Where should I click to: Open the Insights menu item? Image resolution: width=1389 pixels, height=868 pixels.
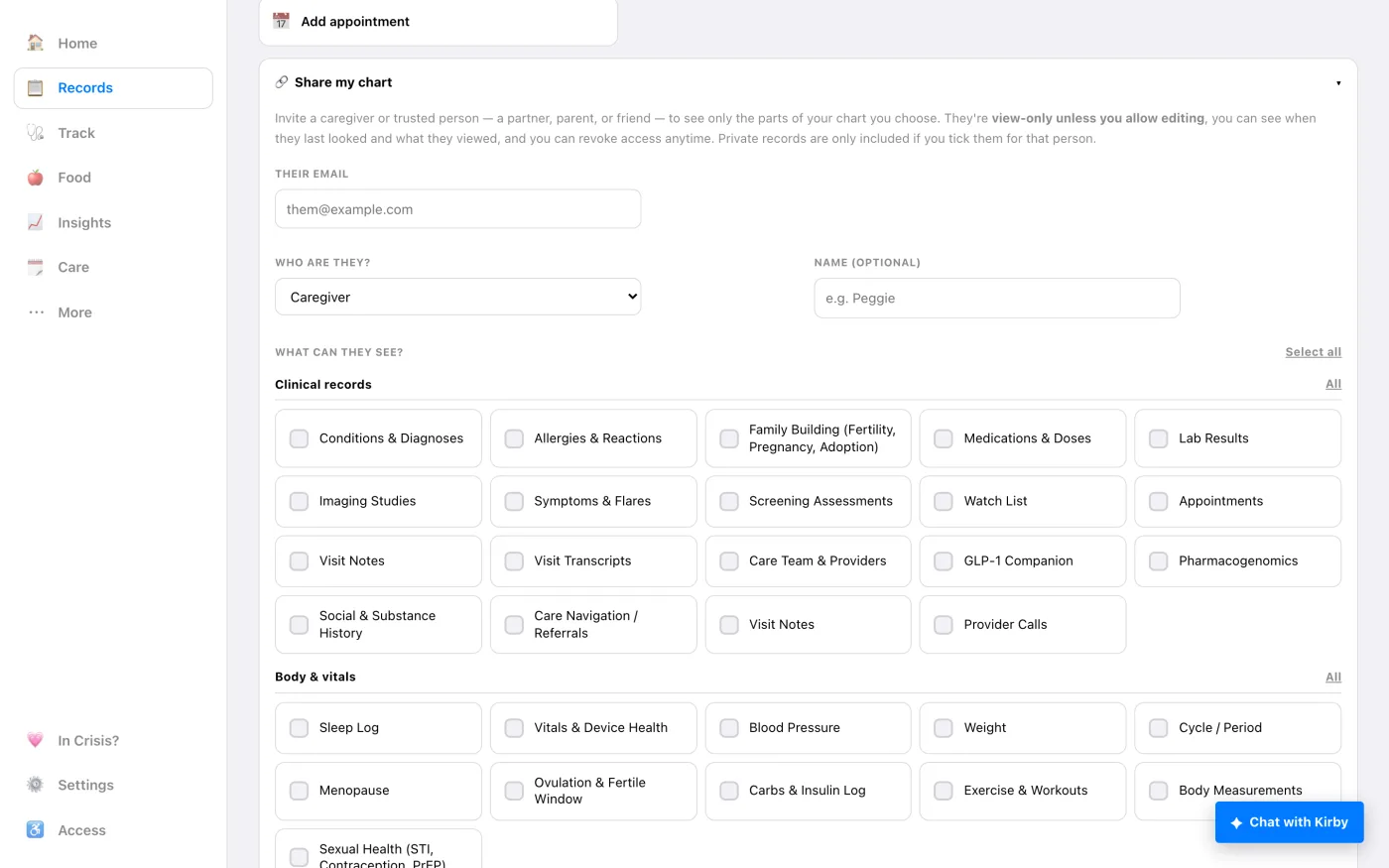[113, 222]
